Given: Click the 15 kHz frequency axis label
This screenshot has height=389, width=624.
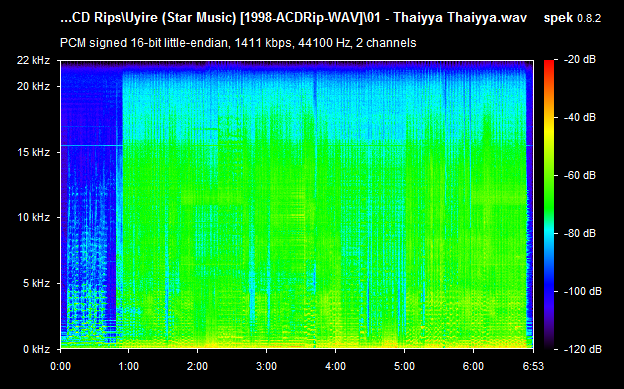Looking at the screenshot, I should pyautogui.click(x=33, y=152).
